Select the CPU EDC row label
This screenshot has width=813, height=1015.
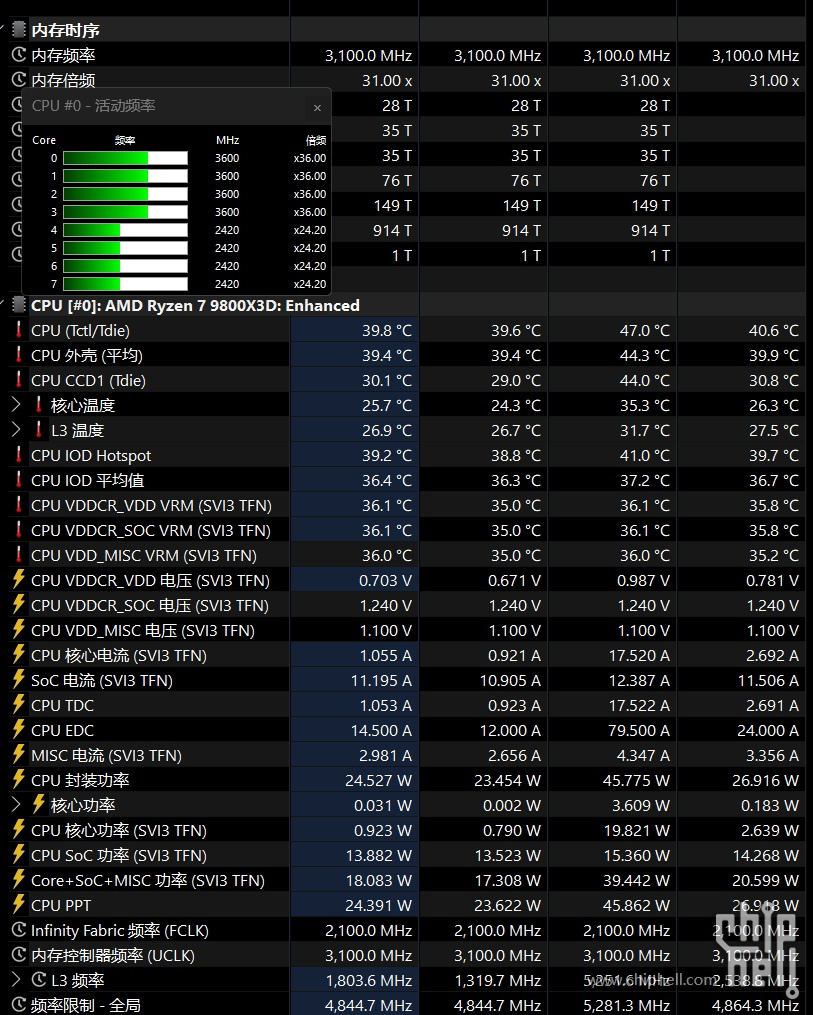pyautogui.click(x=62, y=730)
